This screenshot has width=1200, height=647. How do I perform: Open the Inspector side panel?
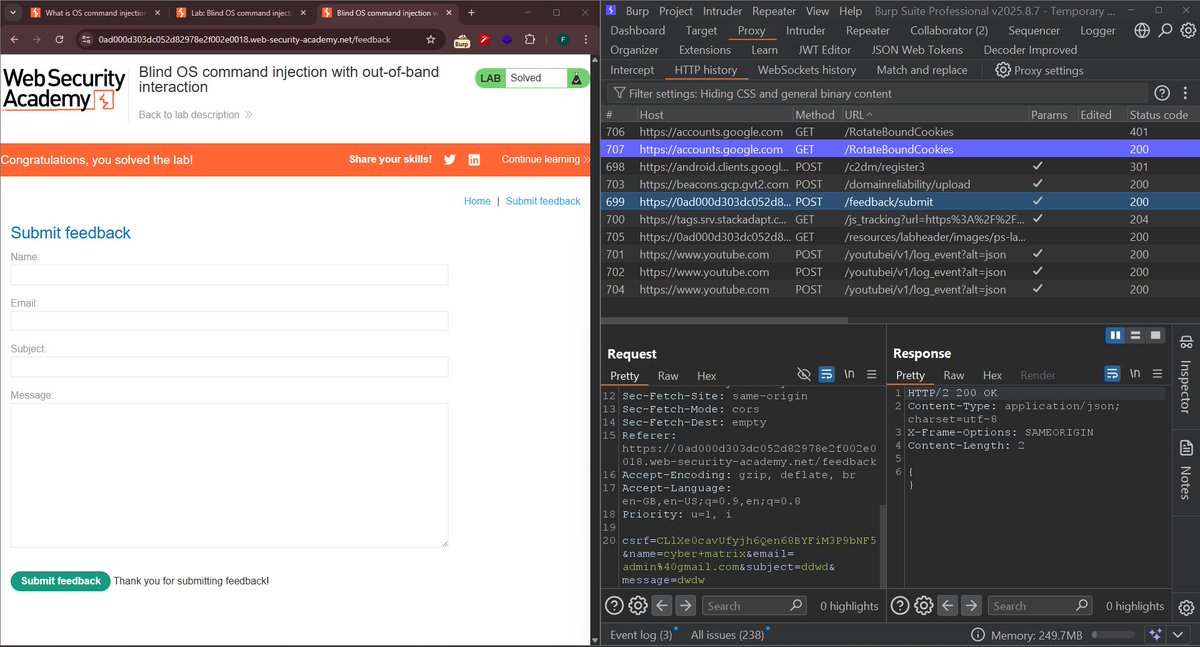1187,385
